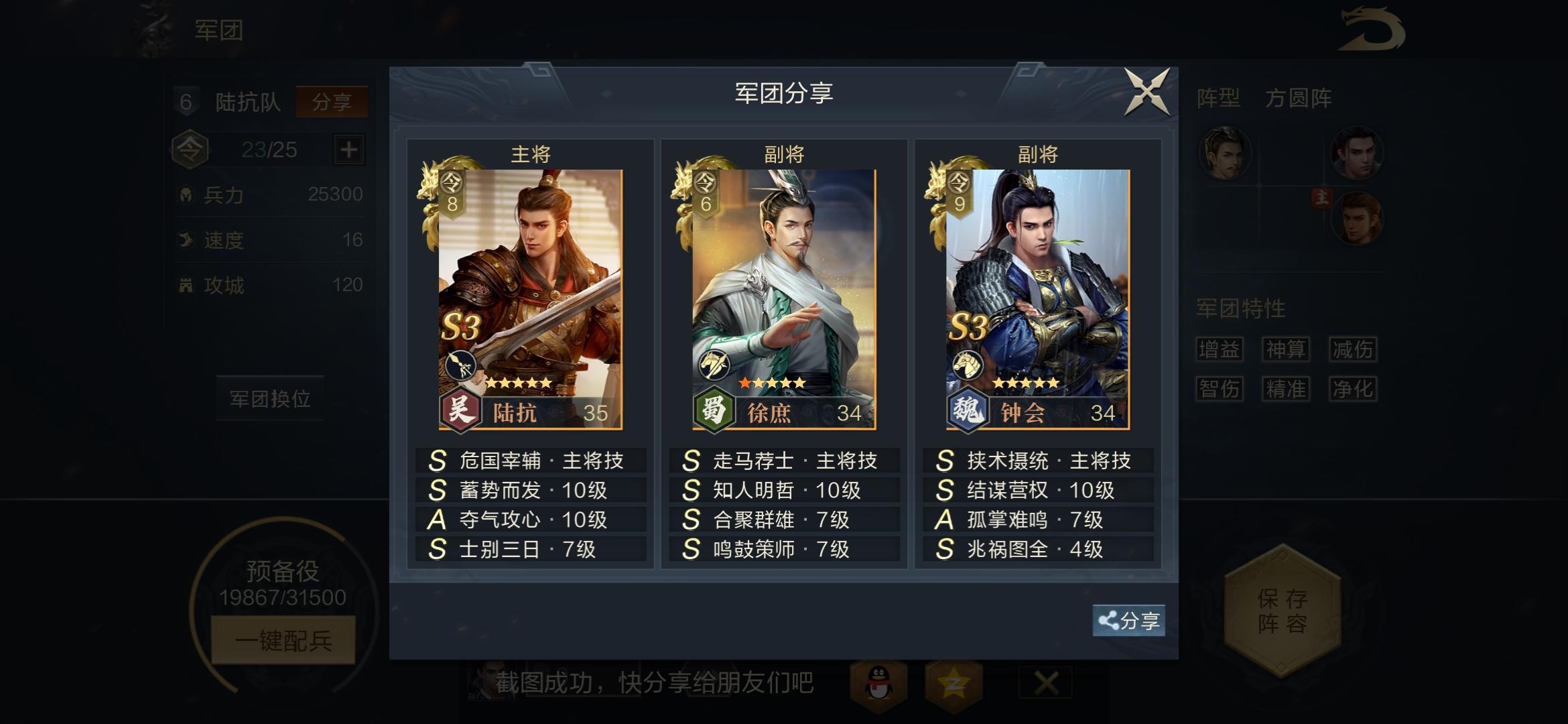
Task: Select the 净化 trait tag
Action: point(1353,389)
